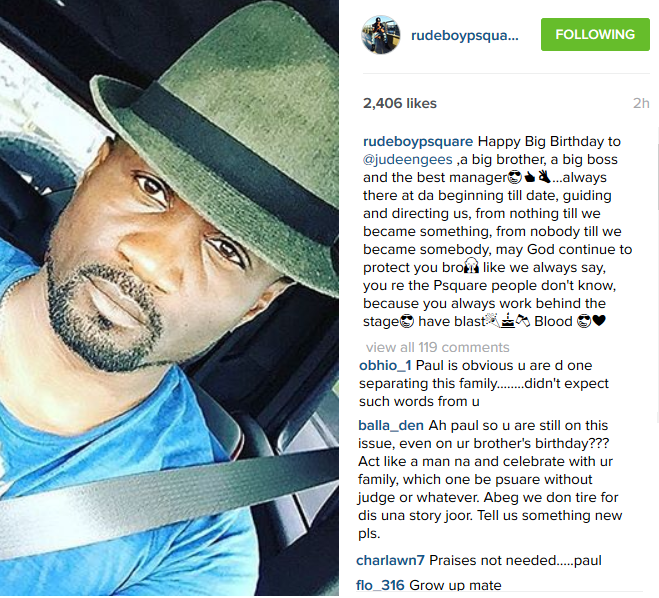Open the @judeengees mention
The image size is (659, 598).
(408, 159)
